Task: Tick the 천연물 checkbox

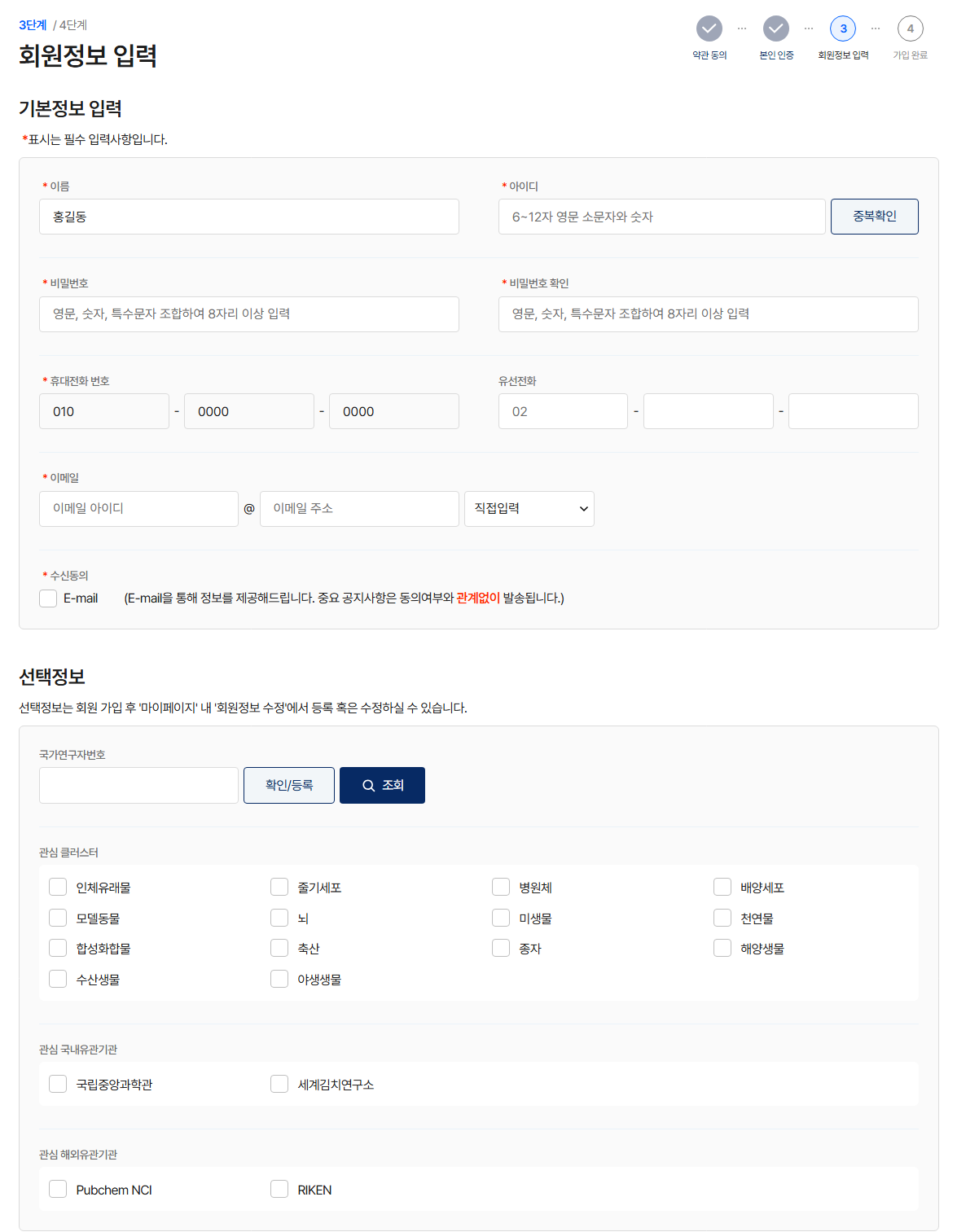Action: [722, 918]
